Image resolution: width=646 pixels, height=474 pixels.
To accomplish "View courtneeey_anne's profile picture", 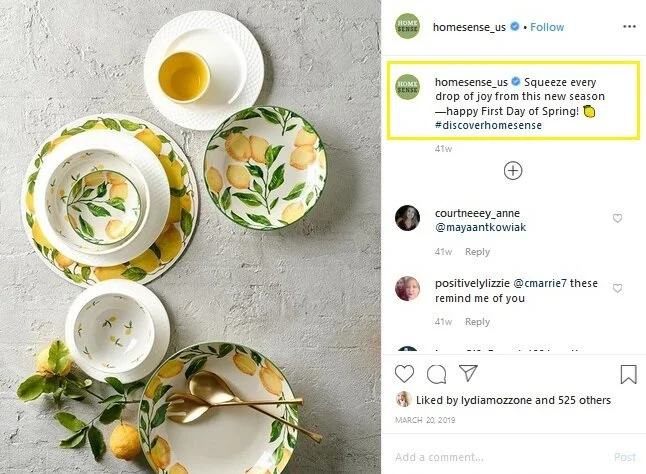I will point(407,218).
